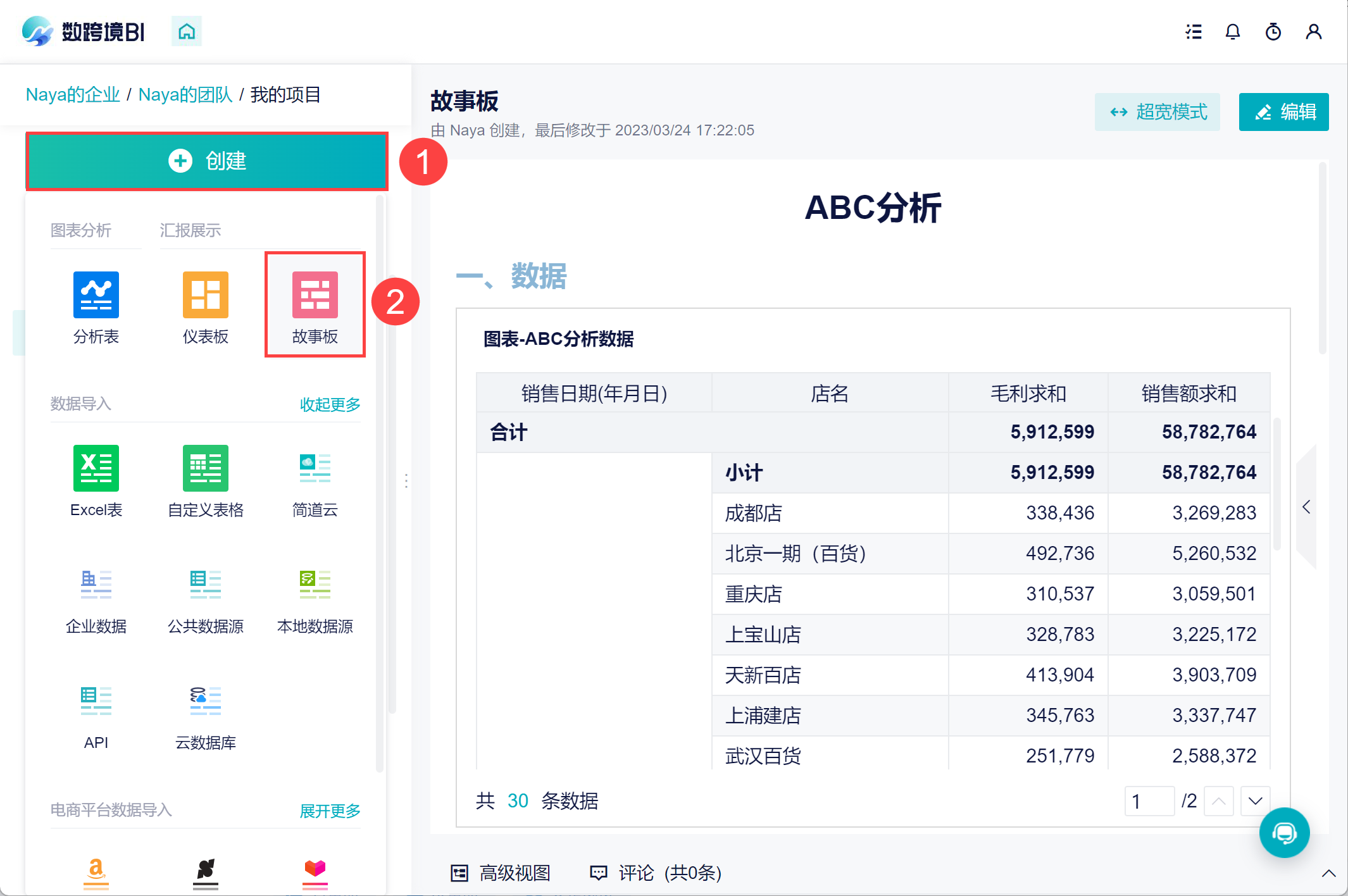Expand e-commerce imports via 展开更多

click(x=330, y=811)
